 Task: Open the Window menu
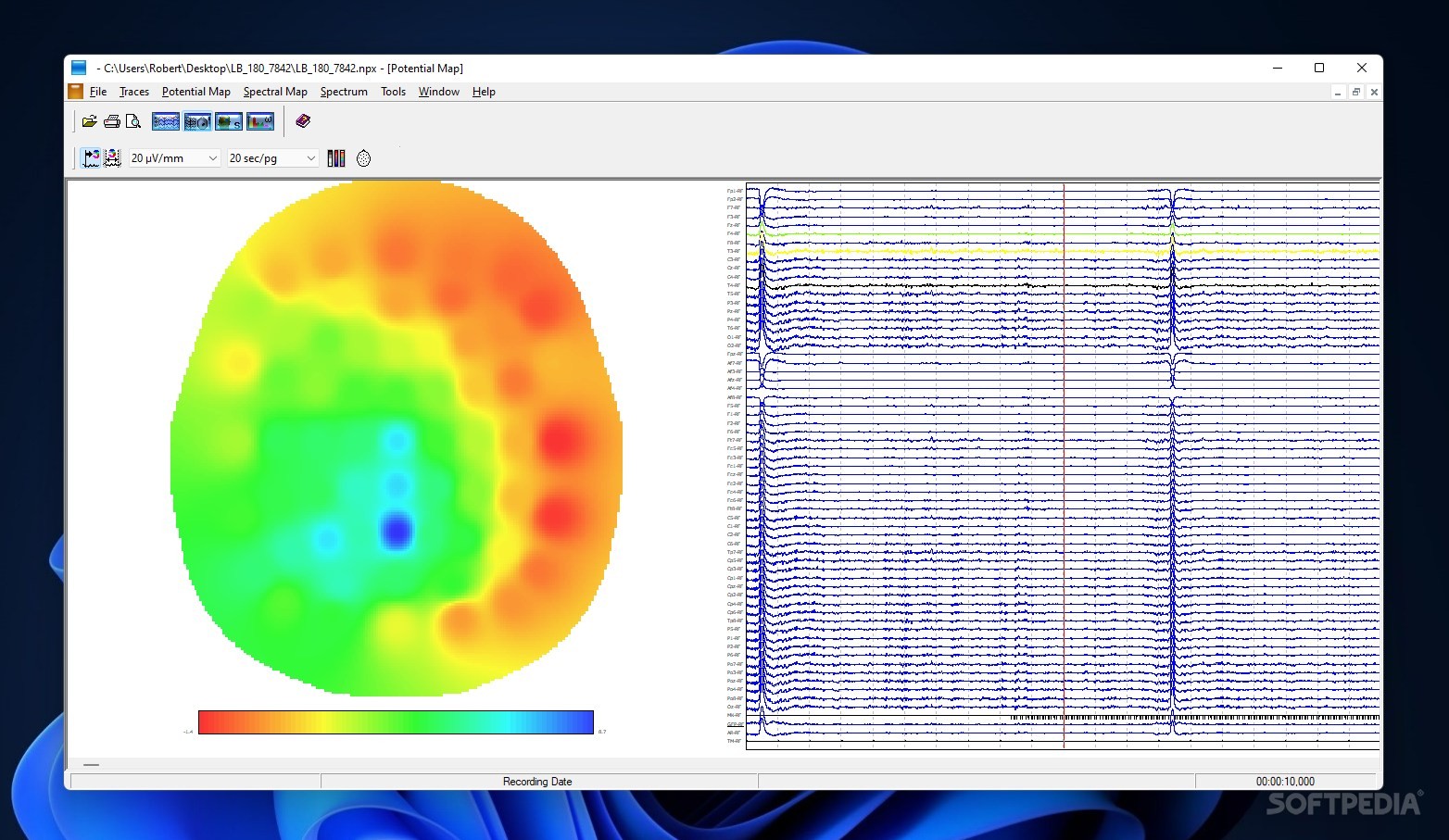[439, 92]
